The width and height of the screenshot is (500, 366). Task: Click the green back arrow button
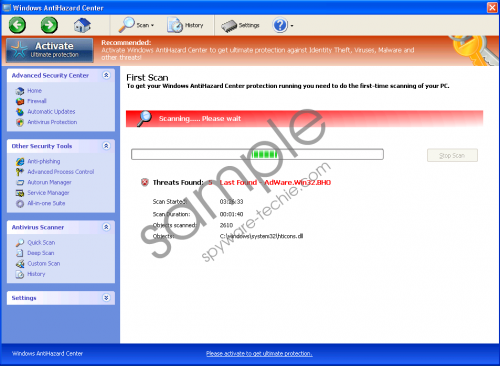[17, 25]
